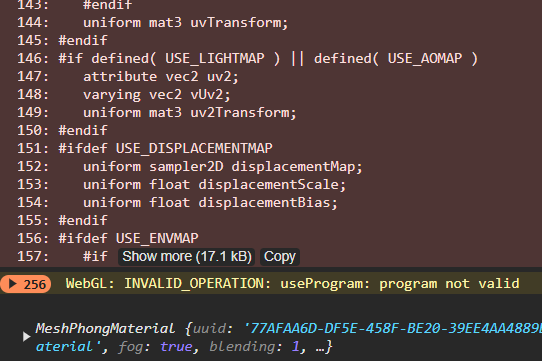The width and height of the screenshot is (542, 361).
Task: Expand the 256 repeated warnings arrow
Action: [x=12, y=284]
